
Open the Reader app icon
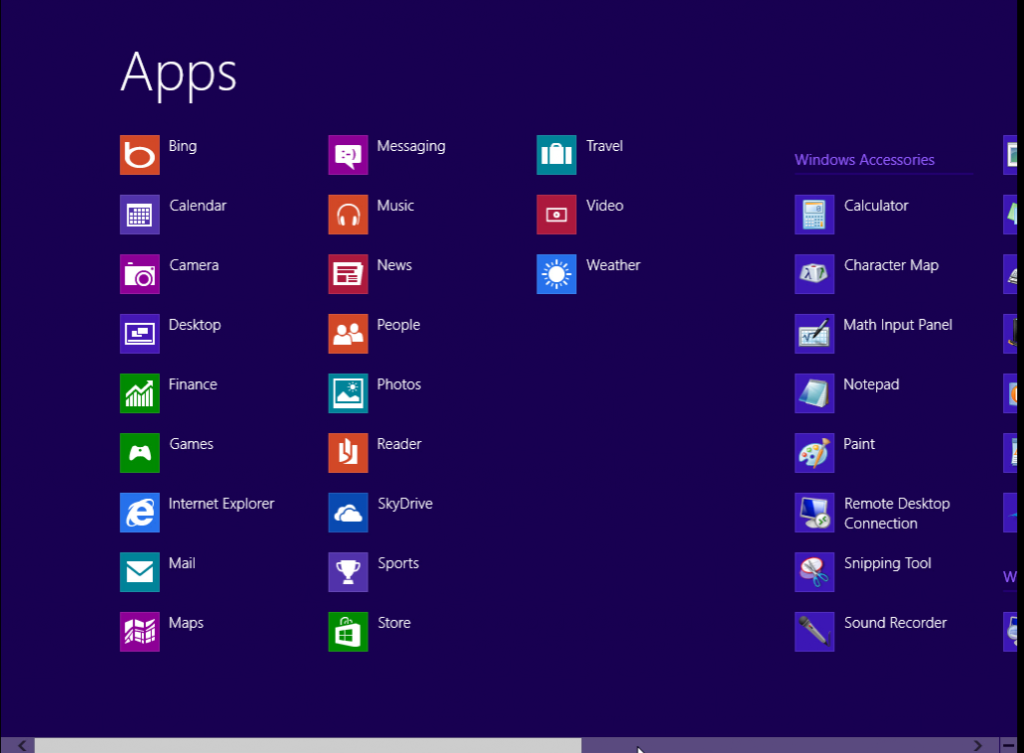point(348,453)
